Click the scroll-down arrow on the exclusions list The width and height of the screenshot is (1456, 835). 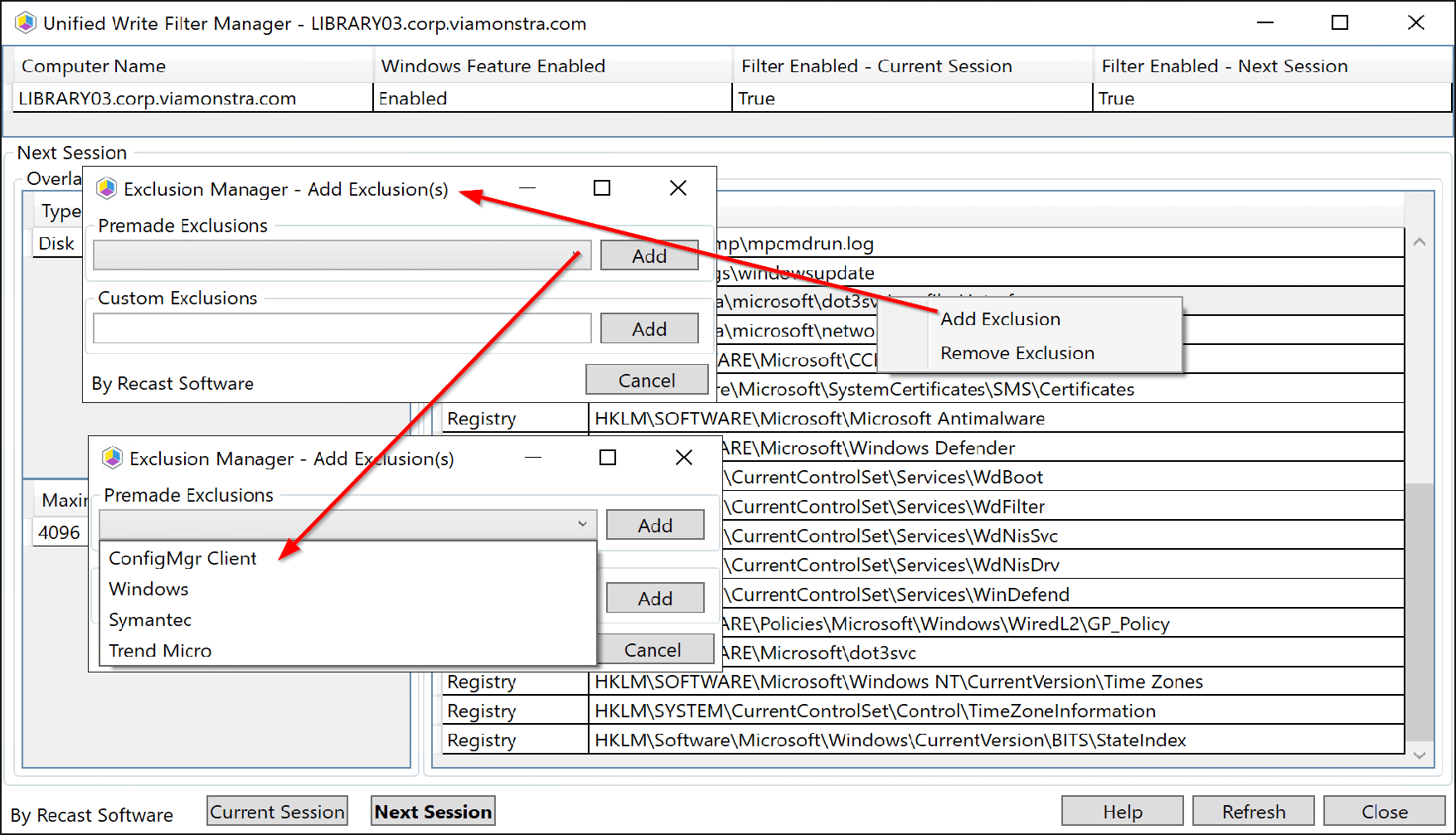(x=1420, y=755)
